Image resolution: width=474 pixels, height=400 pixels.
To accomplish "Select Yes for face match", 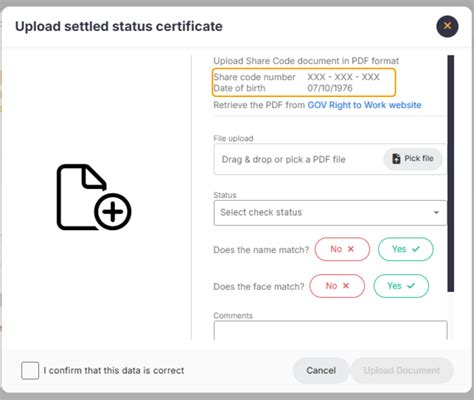I will click(x=401, y=286).
